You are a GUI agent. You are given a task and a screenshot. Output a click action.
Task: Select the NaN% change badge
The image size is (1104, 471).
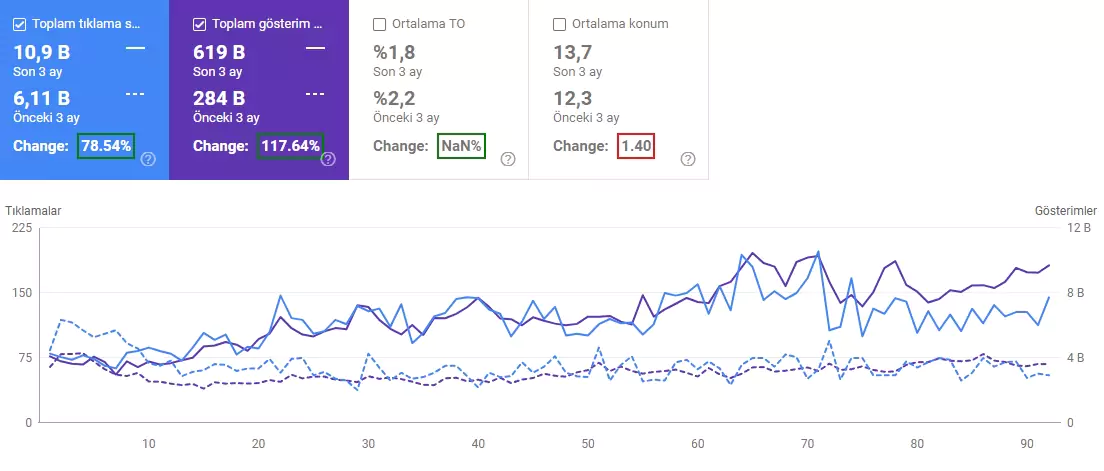[461, 146]
